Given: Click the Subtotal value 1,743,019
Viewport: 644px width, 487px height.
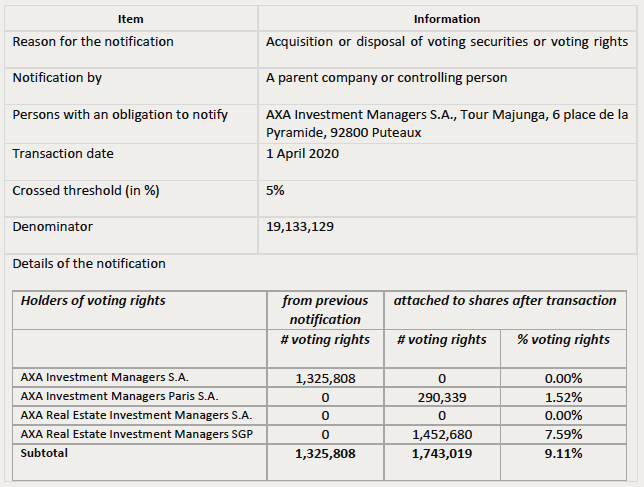Looking at the screenshot, I should pyautogui.click(x=442, y=454).
